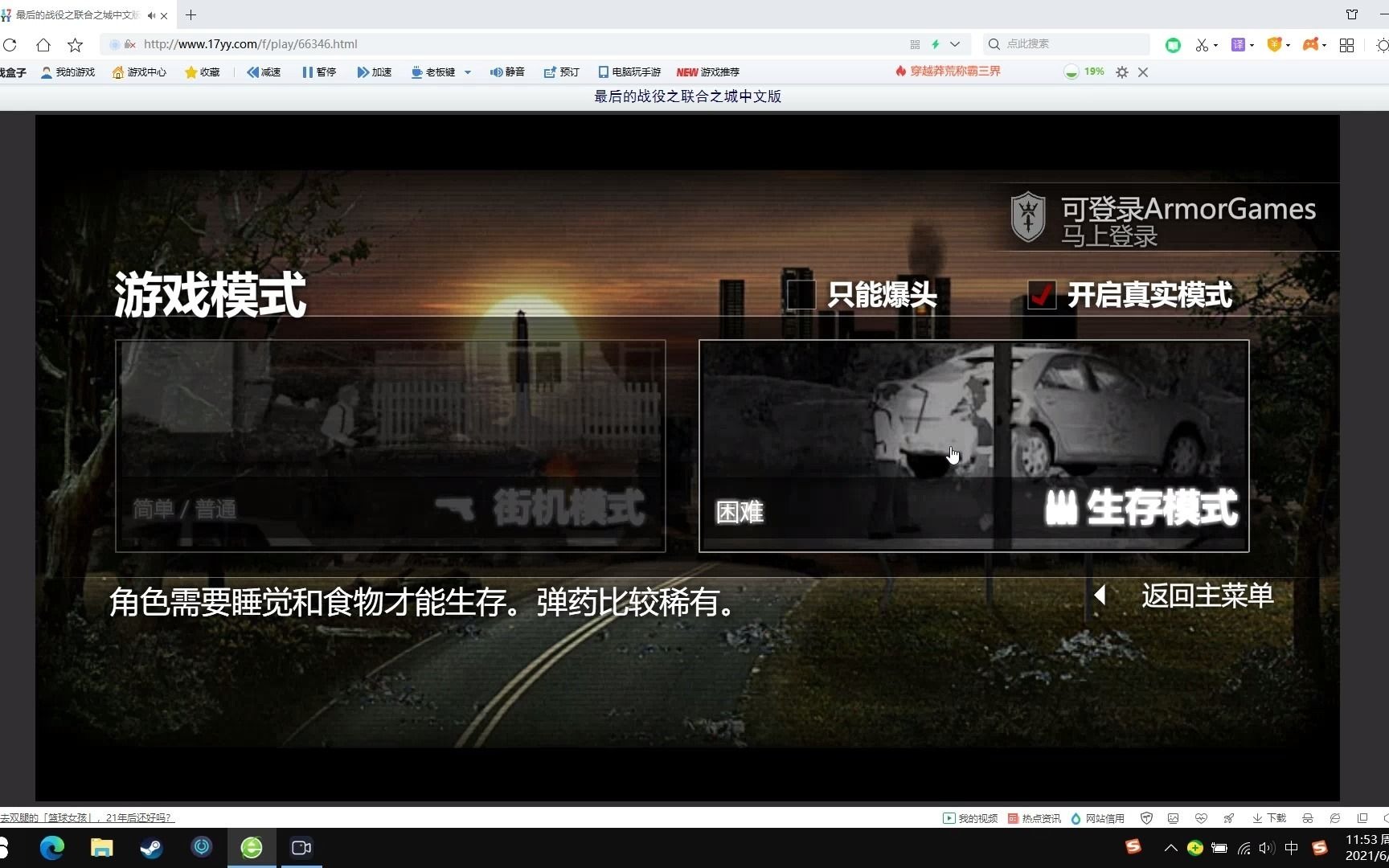Image resolution: width=1389 pixels, height=868 pixels.
Task: Open 电脑玩手游 in toolbar
Action: point(629,72)
